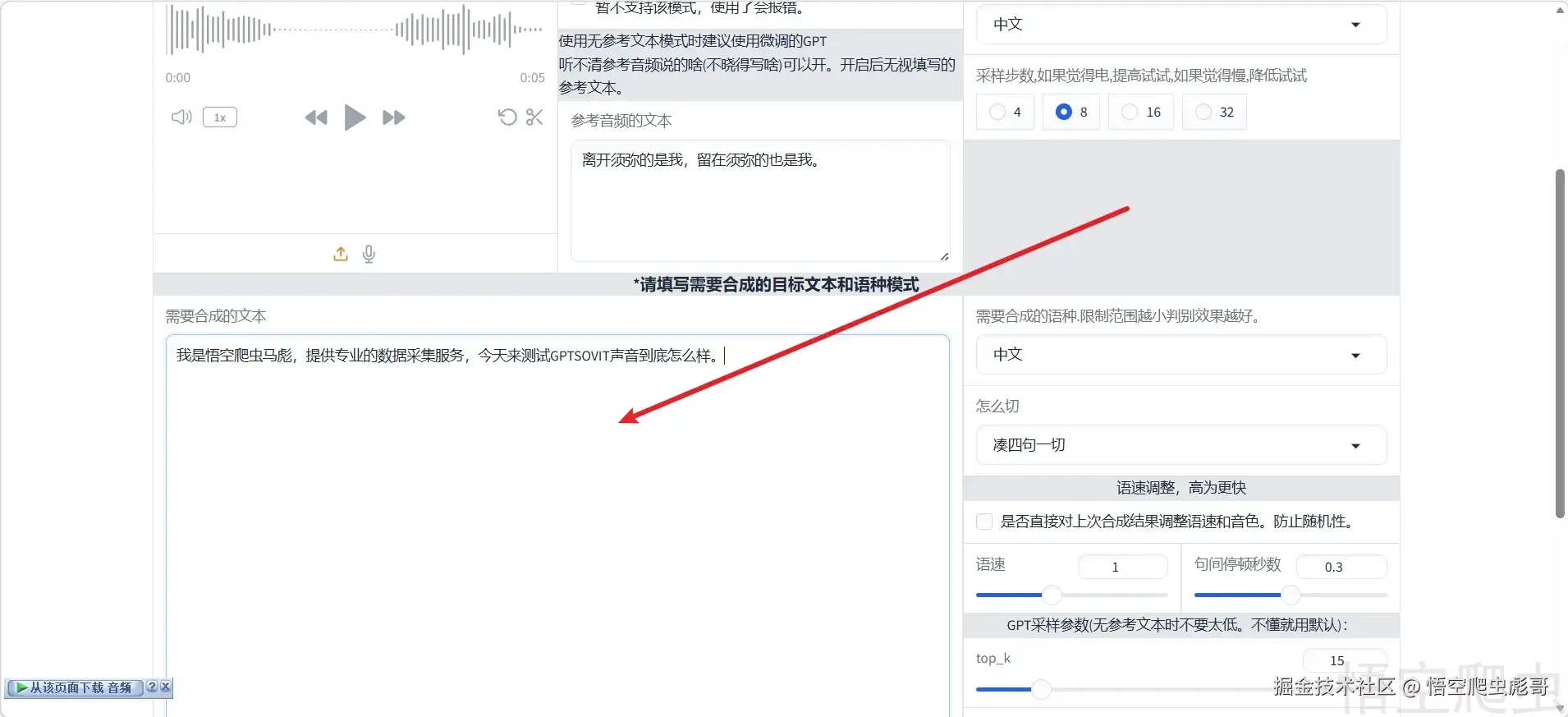This screenshot has height=717, width=1568.
Task: Record from microphone icon
Action: [x=369, y=254]
